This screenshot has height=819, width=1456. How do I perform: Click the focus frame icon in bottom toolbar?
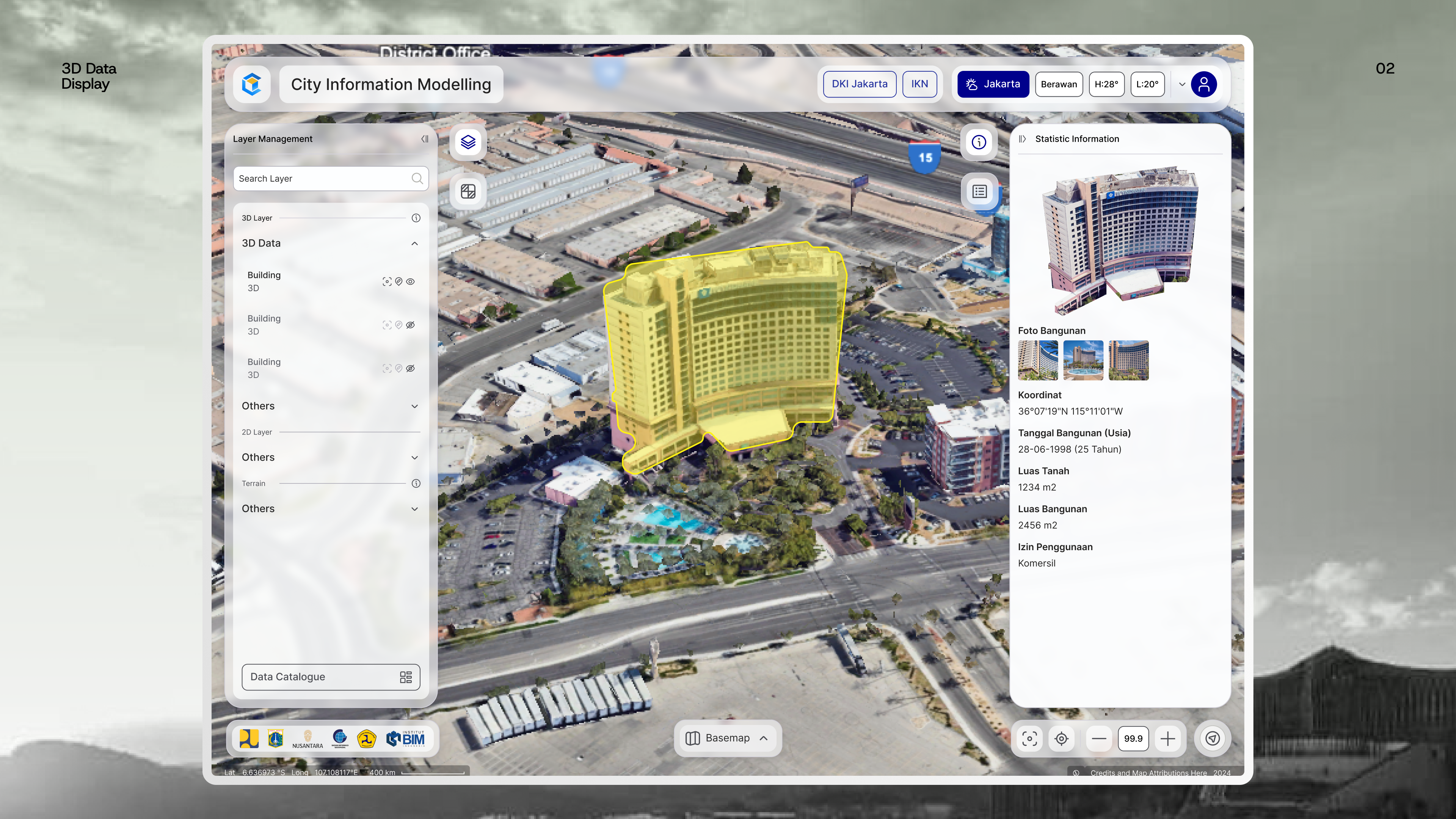pyautogui.click(x=1029, y=738)
